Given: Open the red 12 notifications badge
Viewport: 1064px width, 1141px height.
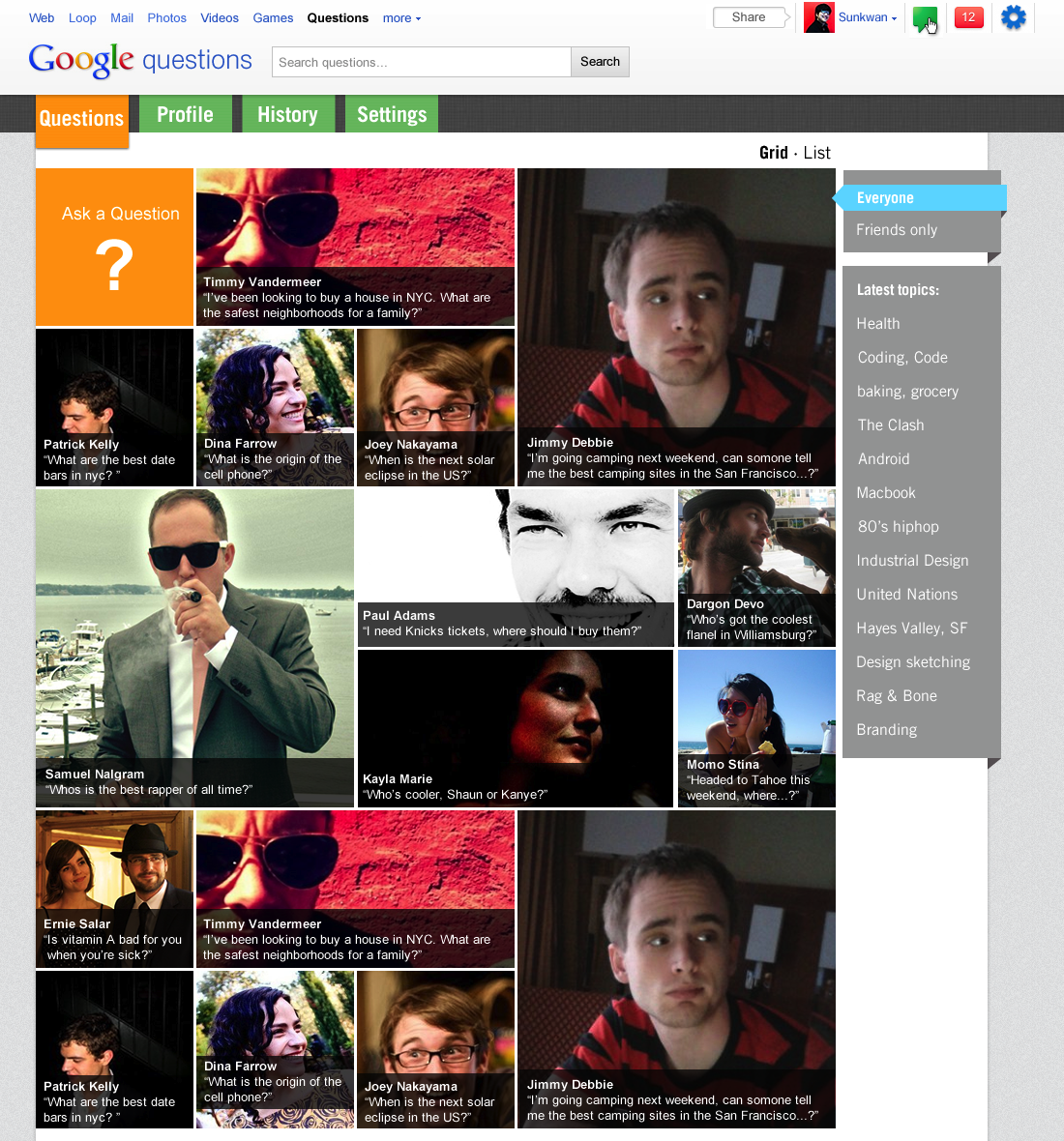Looking at the screenshot, I should tap(968, 17).
